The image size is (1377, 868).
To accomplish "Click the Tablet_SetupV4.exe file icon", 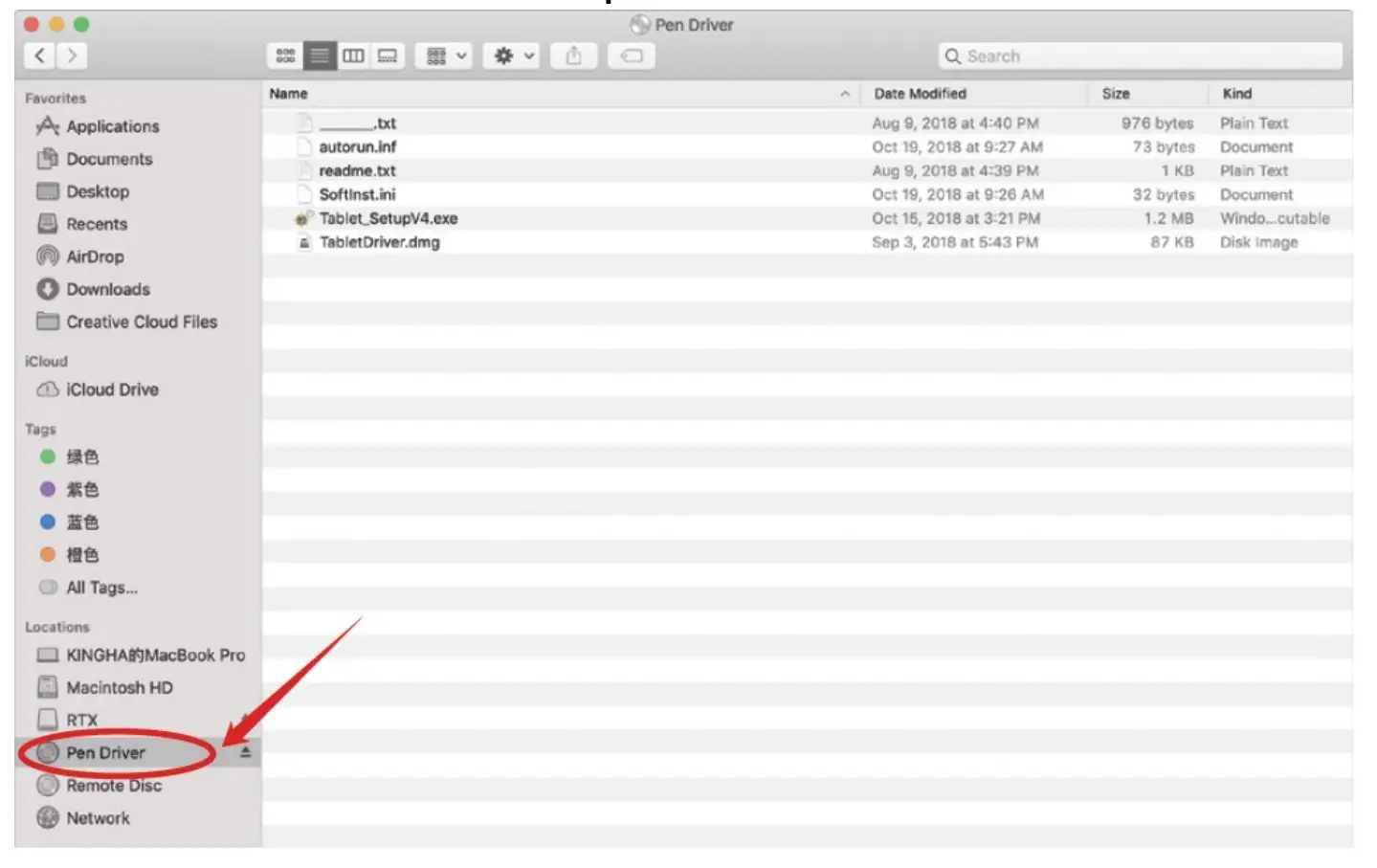I will (304, 218).
